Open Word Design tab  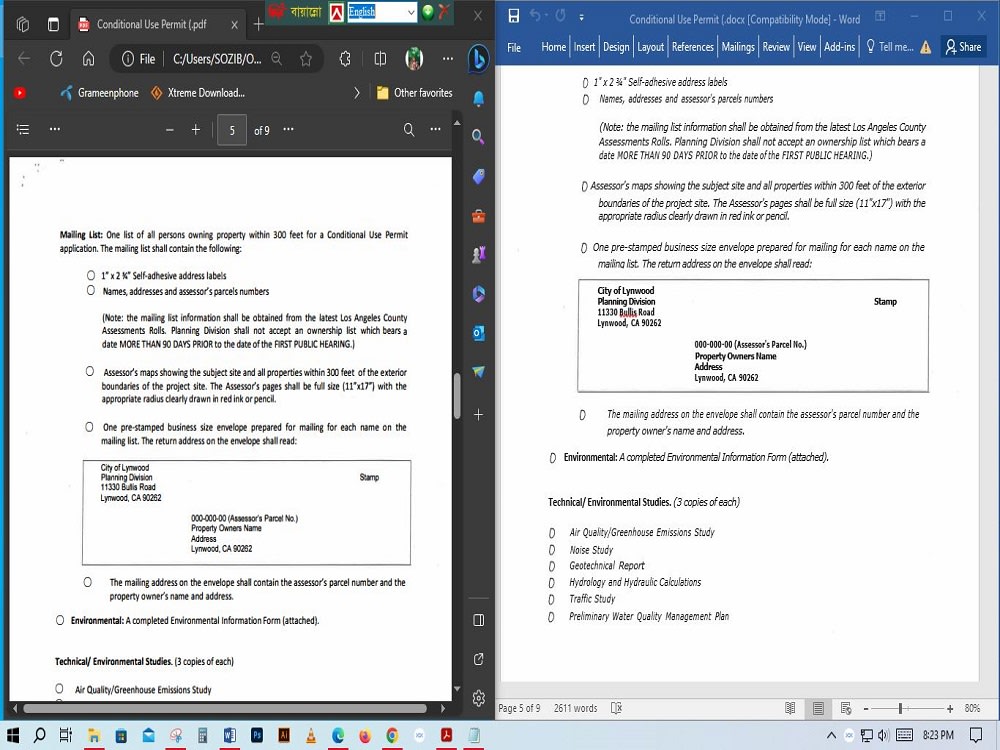(x=616, y=47)
